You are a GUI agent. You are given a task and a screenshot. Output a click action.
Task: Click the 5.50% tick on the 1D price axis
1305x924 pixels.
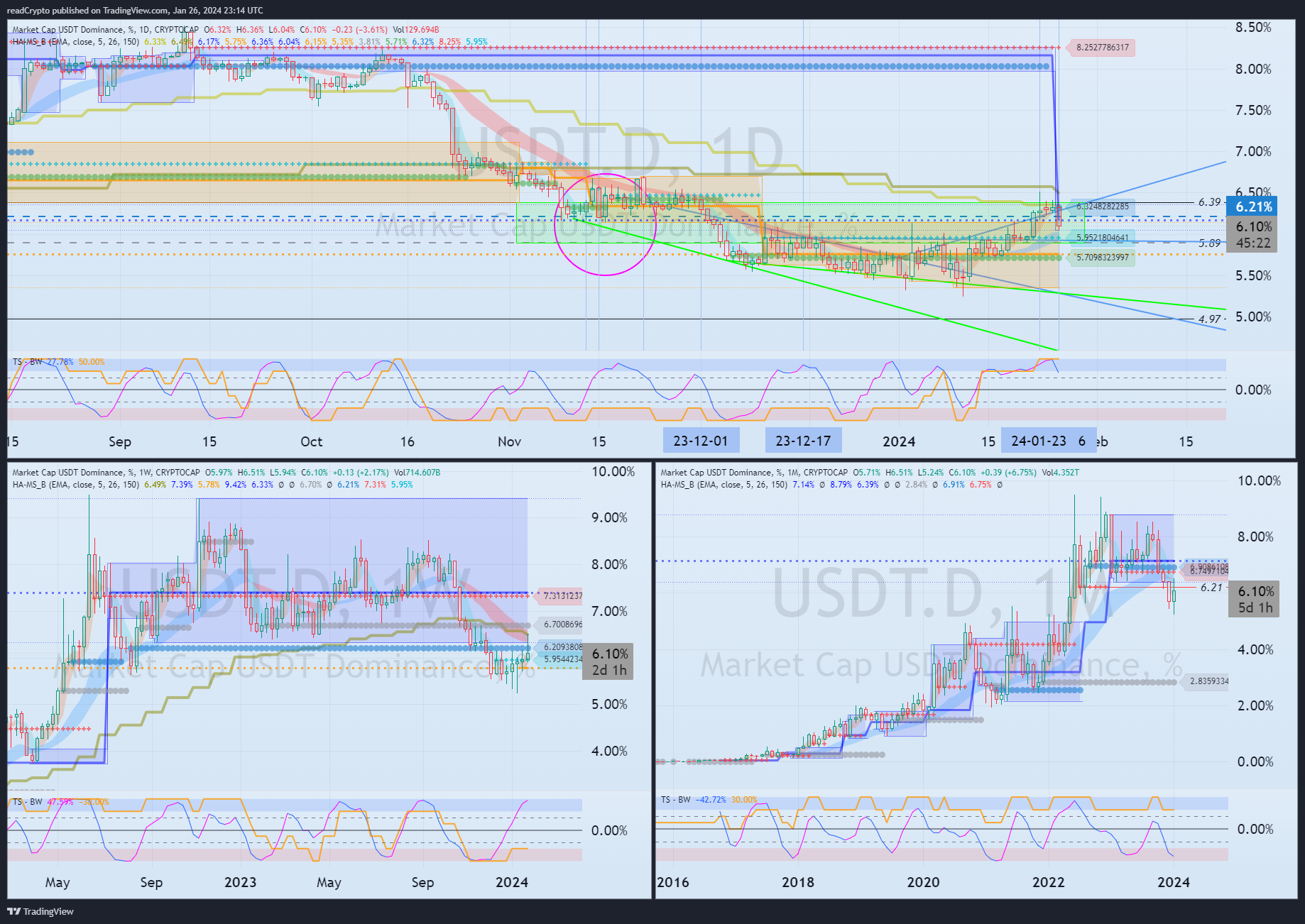pos(1253,275)
